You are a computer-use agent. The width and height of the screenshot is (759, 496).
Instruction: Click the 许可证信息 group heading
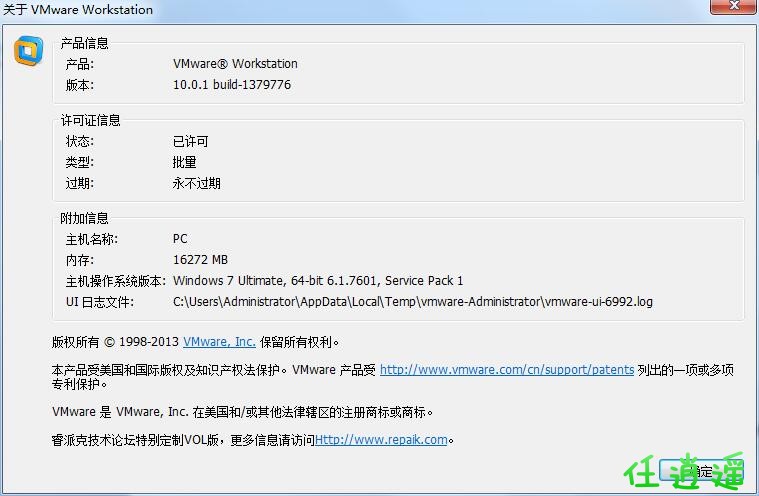[91, 120]
